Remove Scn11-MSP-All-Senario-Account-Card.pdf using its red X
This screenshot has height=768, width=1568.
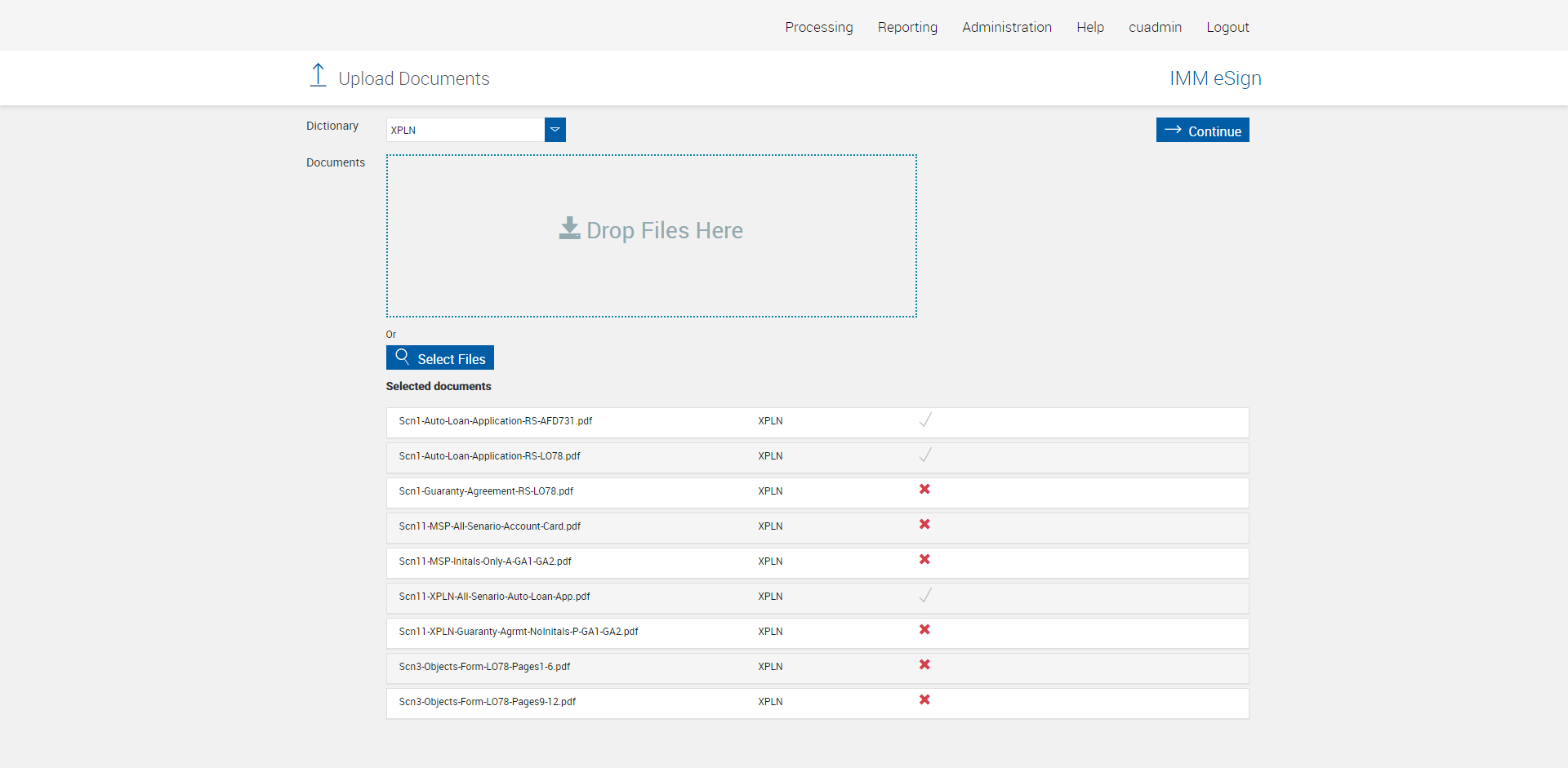click(x=924, y=525)
